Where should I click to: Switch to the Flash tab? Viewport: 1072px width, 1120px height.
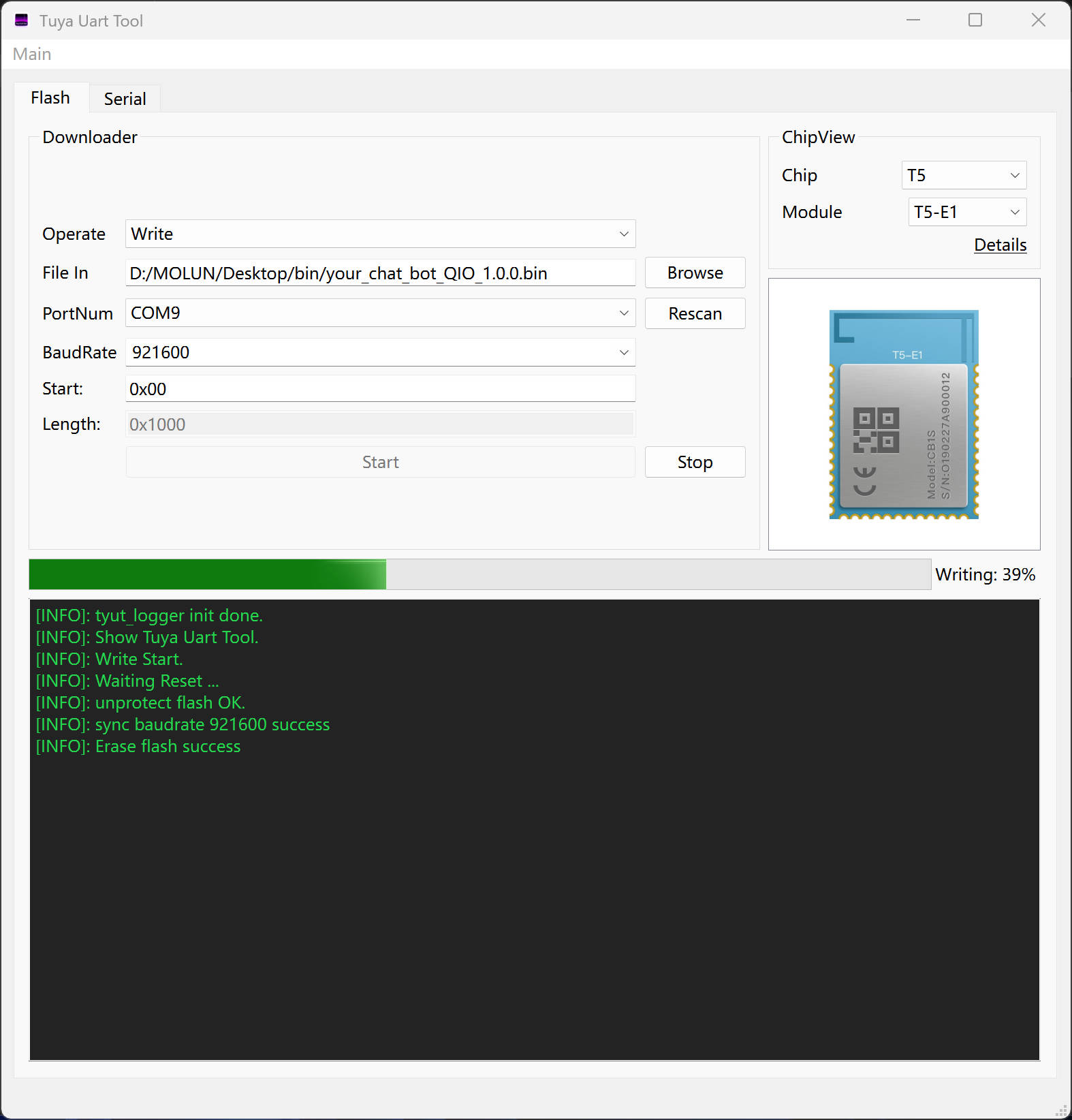pos(50,98)
